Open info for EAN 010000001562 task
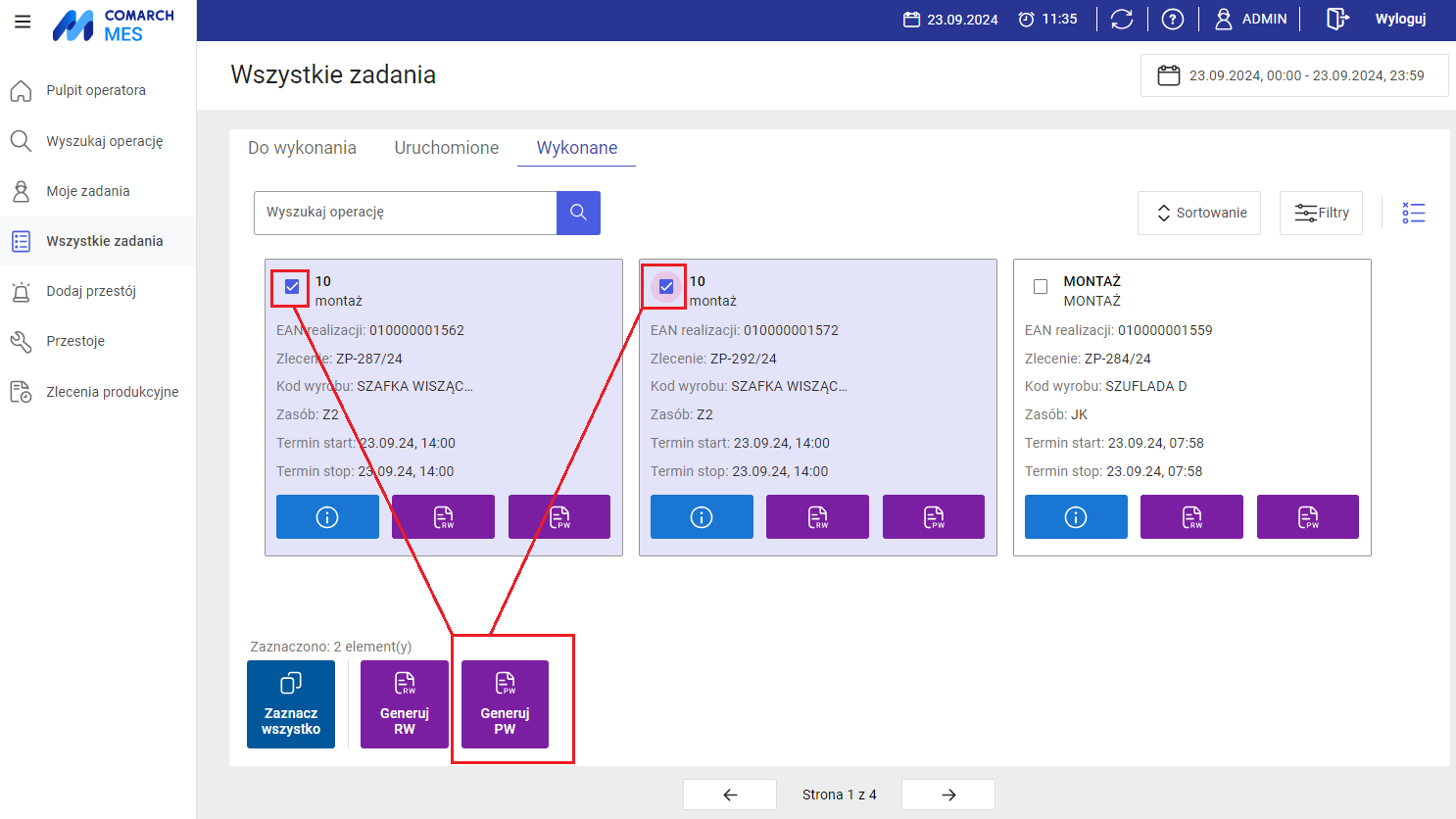This screenshot has height=819, width=1456. coord(327,516)
